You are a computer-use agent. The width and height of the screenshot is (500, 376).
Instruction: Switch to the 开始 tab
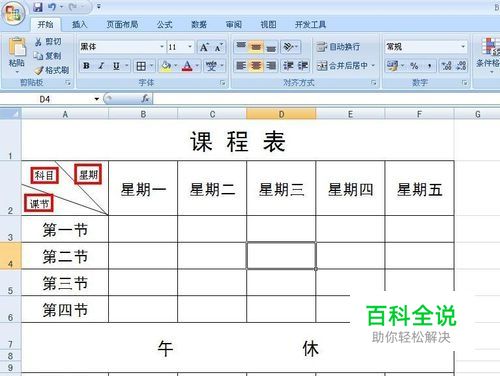click(x=45, y=24)
